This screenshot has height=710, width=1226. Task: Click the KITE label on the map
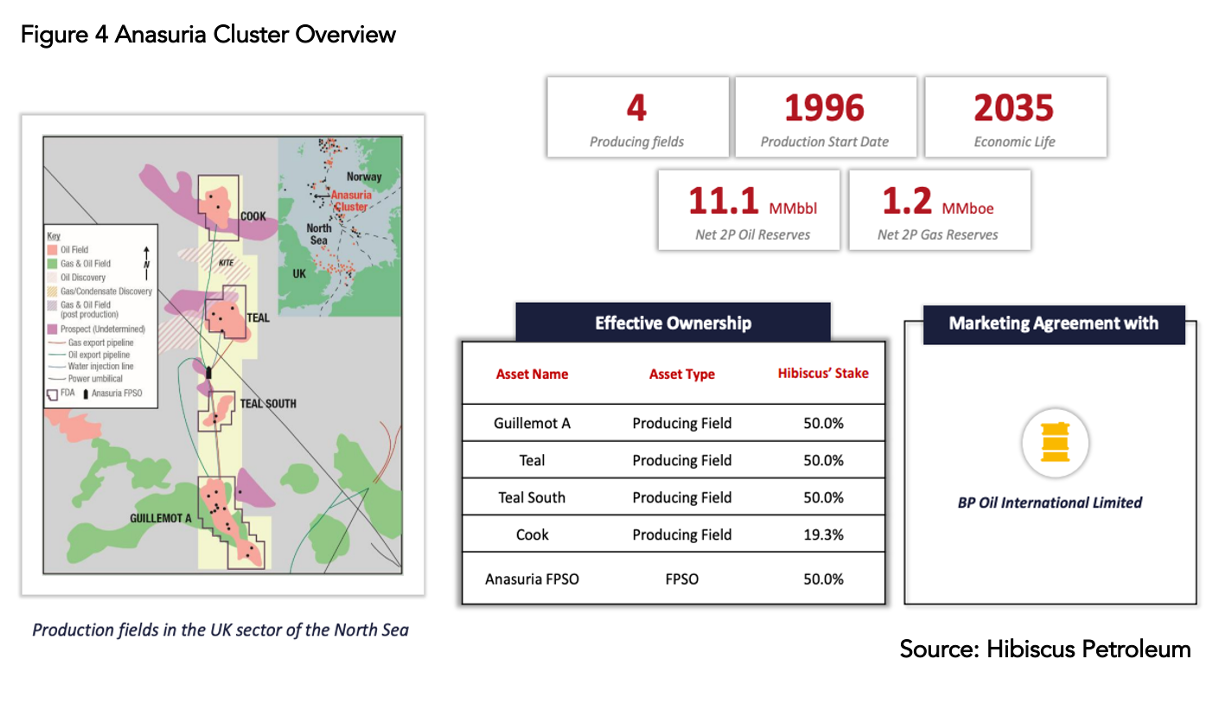tap(226, 263)
